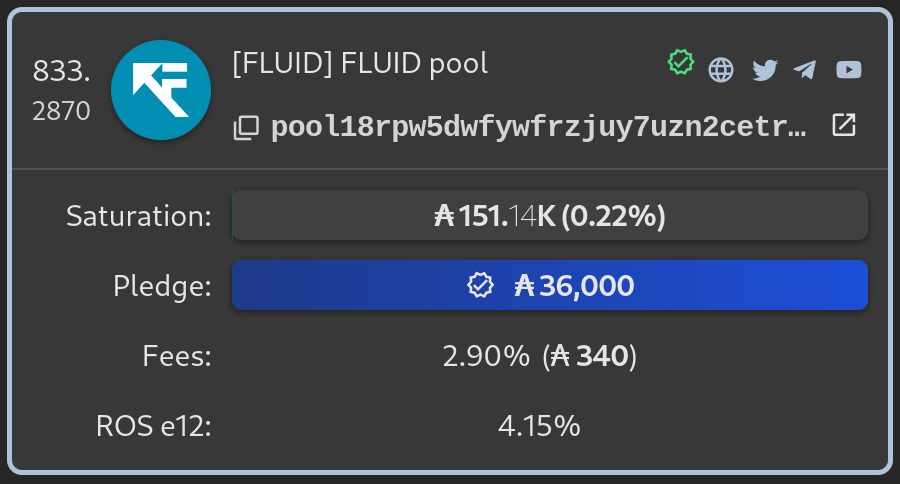This screenshot has width=900, height=484.
Task: Click the pledge verified check icon
Action: coord(480,285)
